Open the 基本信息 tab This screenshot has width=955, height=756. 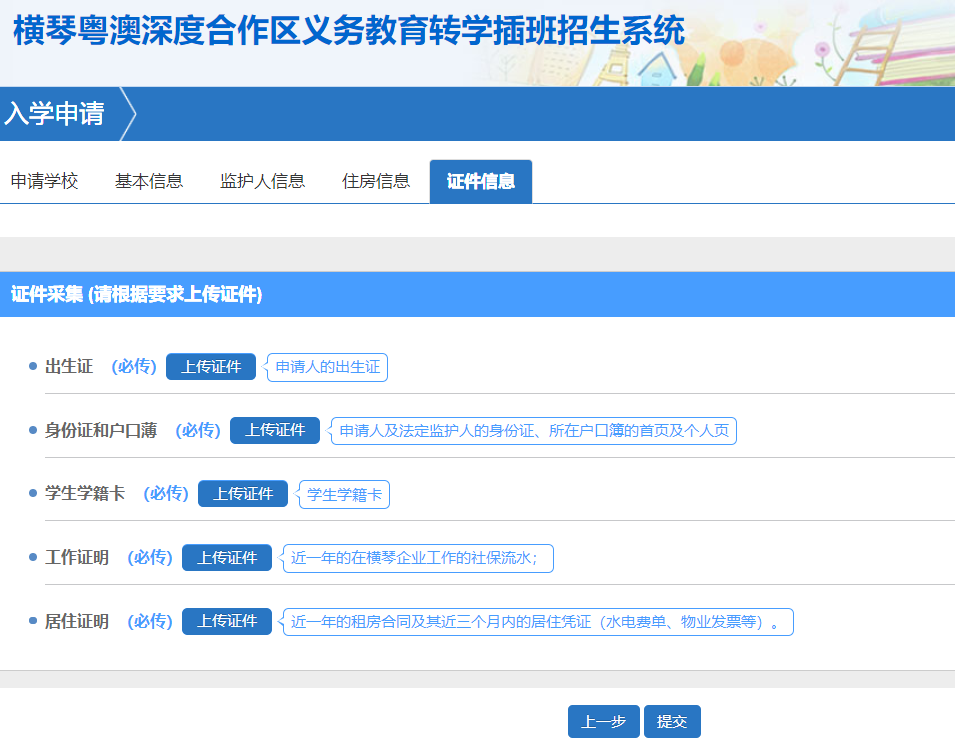tap(149, 181)
